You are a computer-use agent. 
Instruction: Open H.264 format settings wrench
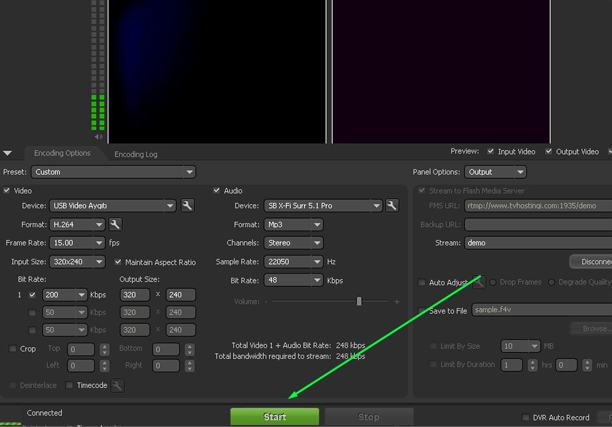(115, 224)
